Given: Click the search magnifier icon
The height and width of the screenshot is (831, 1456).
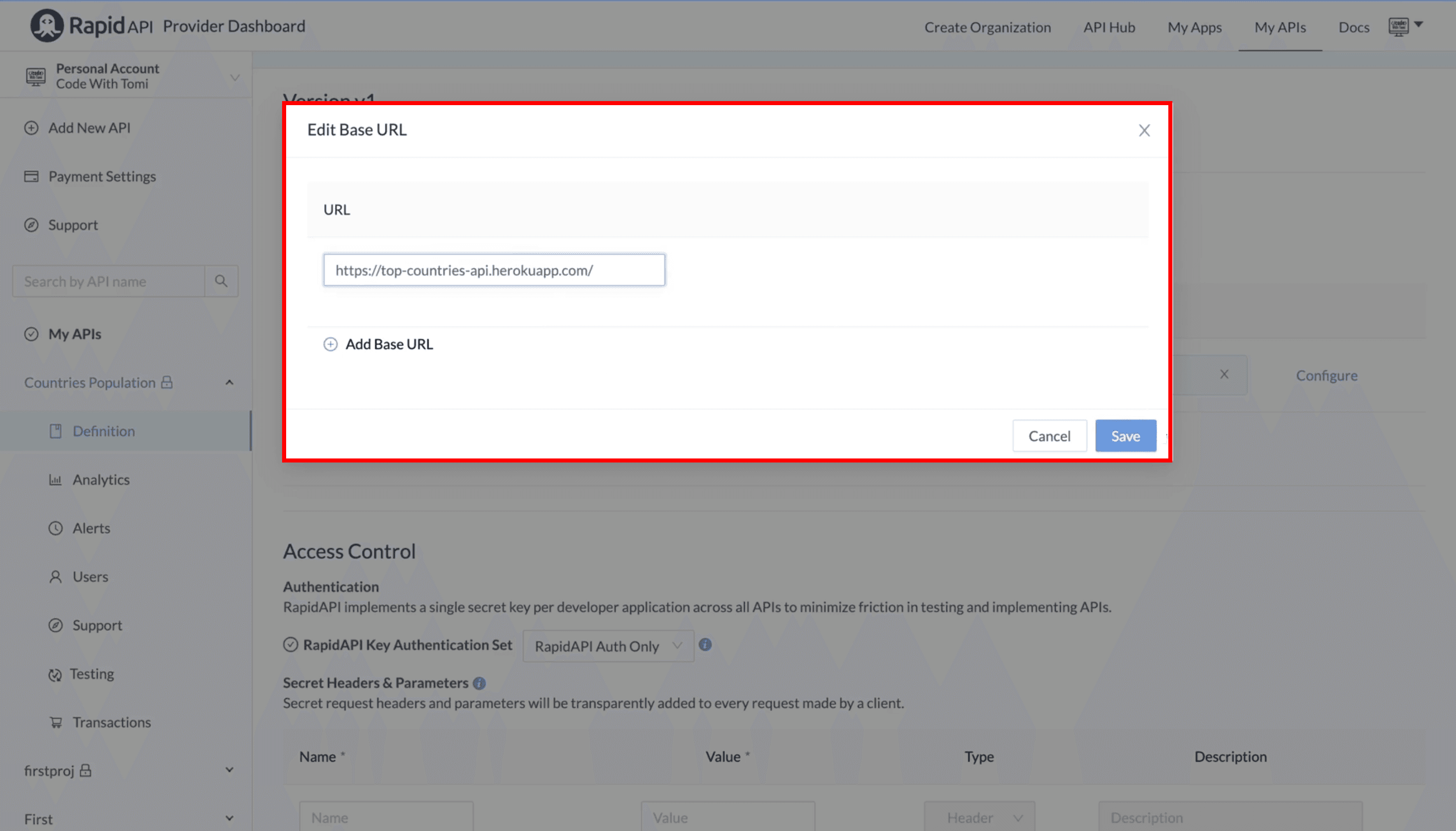Looking at the screenshot, I should [221, 281].
